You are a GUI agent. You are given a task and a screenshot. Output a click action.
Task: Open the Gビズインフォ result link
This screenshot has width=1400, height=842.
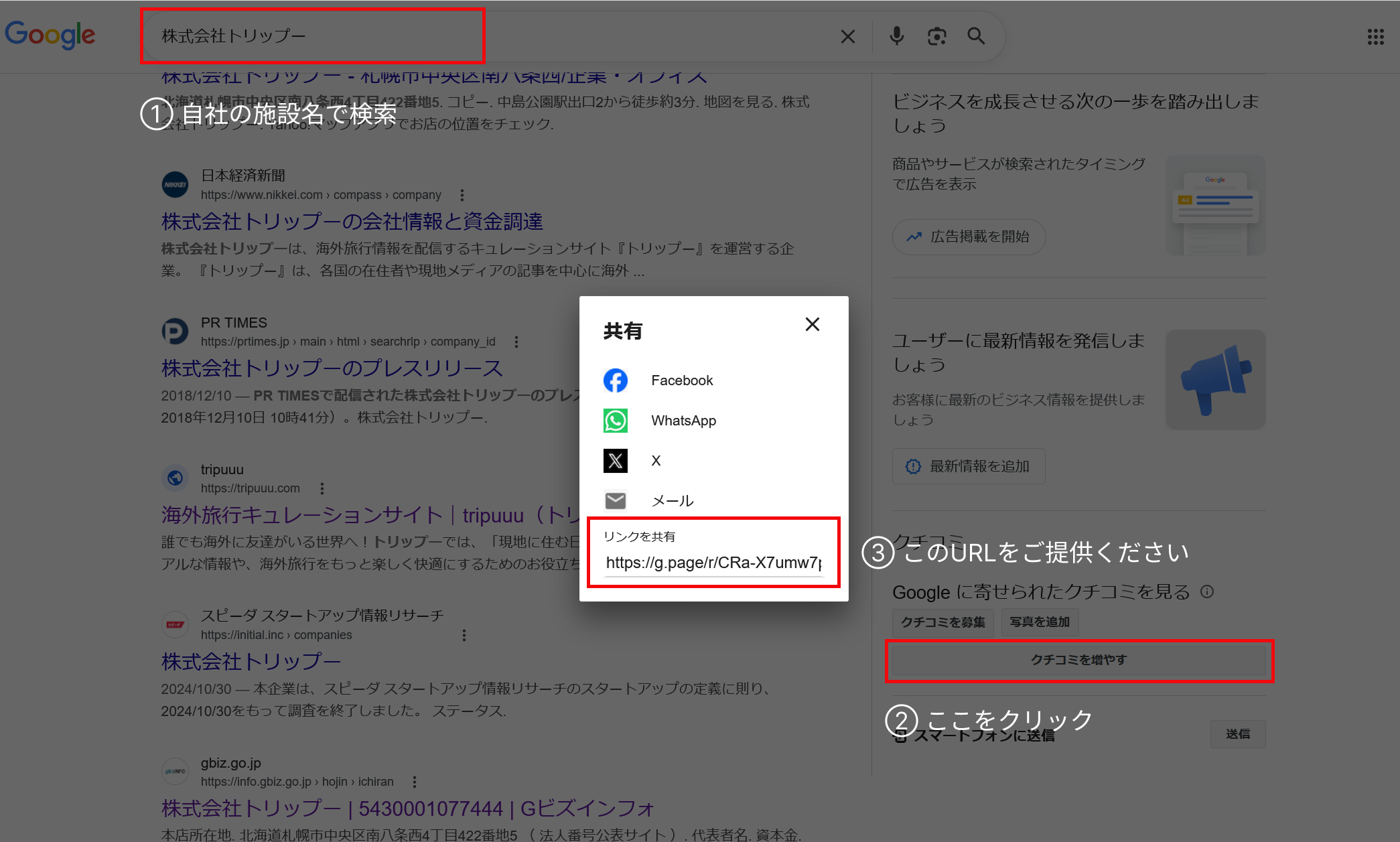point(407,809)
